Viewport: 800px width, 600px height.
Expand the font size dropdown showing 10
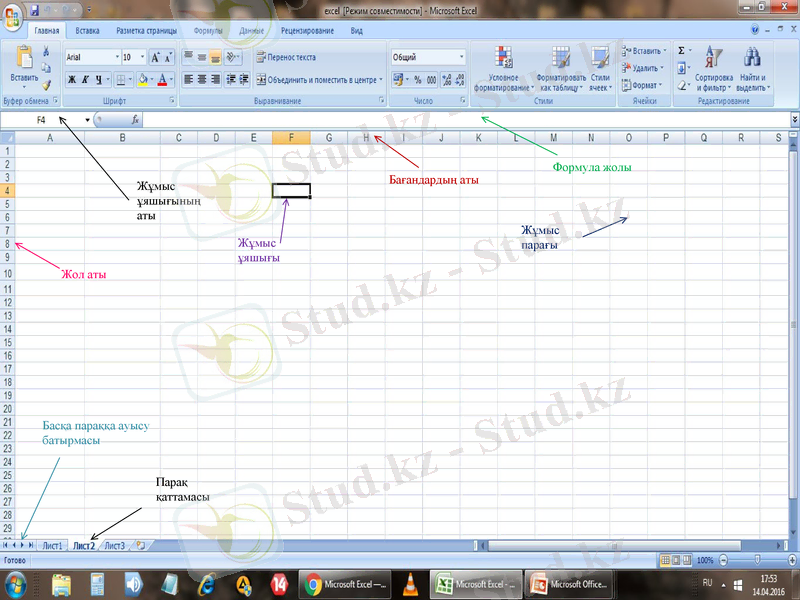pos(142,55)
